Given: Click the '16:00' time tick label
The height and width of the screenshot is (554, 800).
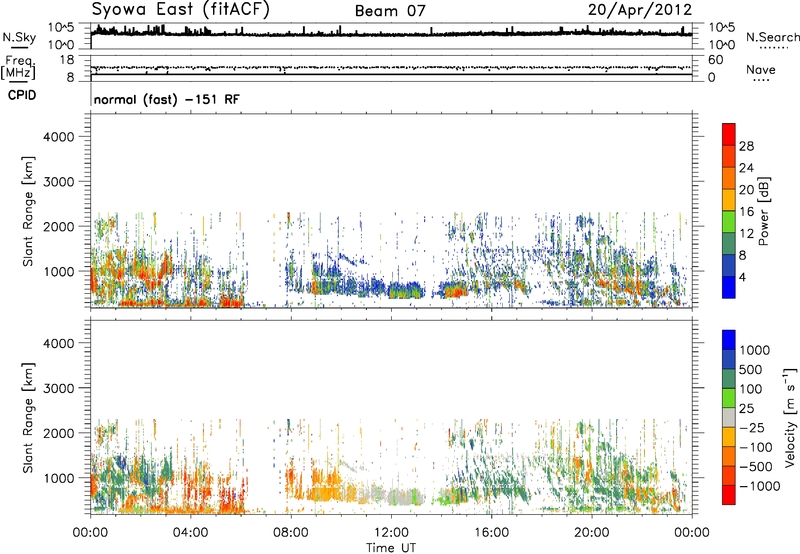Looking at the screenshot, I should click(491, 533).
